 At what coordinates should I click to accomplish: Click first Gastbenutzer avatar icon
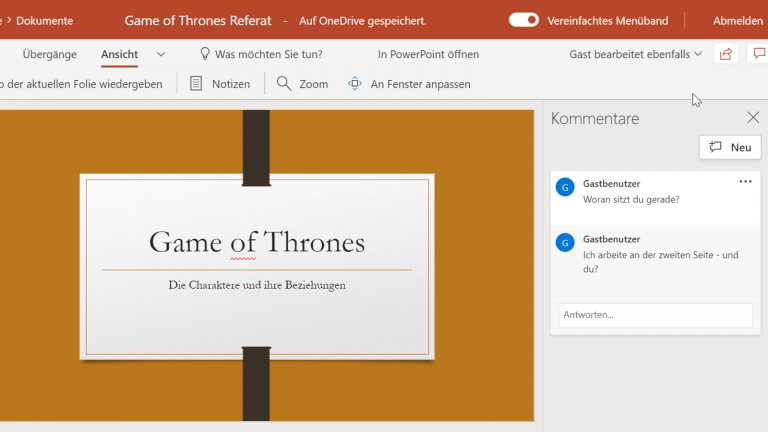[x=565, y=187]
